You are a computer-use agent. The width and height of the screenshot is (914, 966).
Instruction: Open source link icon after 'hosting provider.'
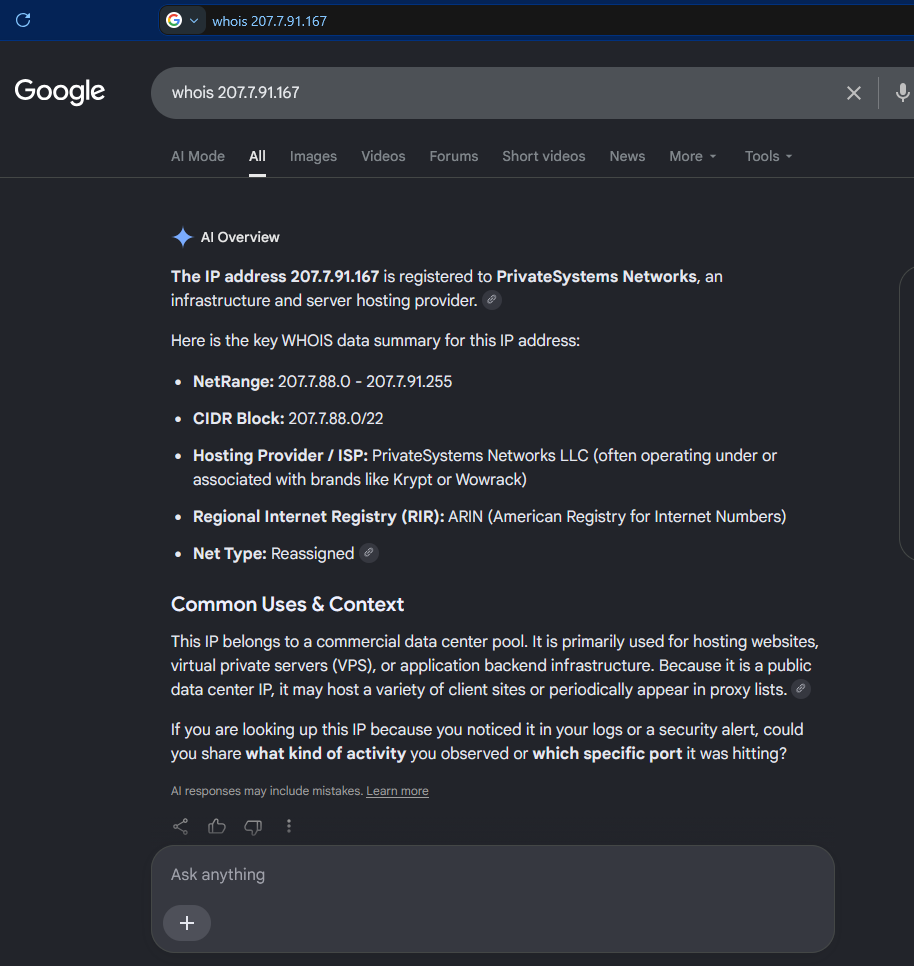(x=491, y=300)
